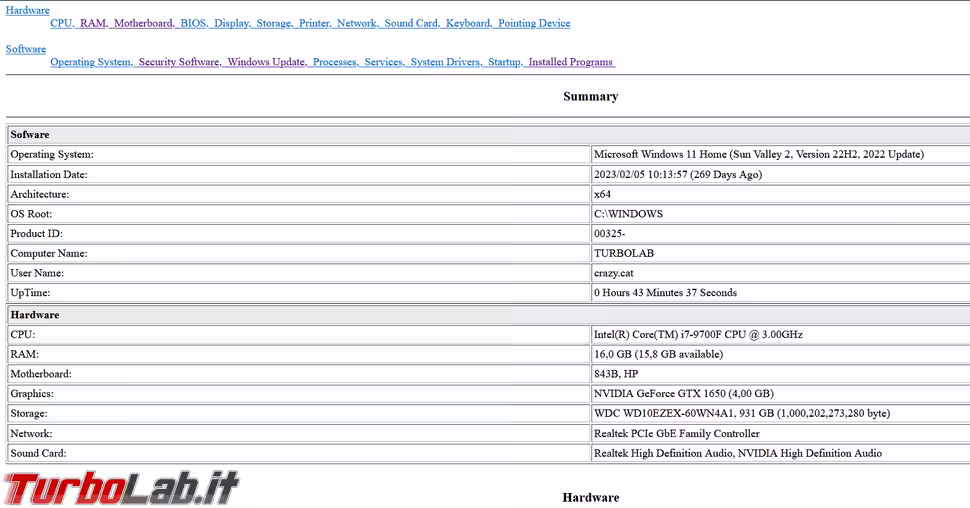Click the TurboLab.it watermark logo
The height and width of the screenshot is (508, 970).
121,487
